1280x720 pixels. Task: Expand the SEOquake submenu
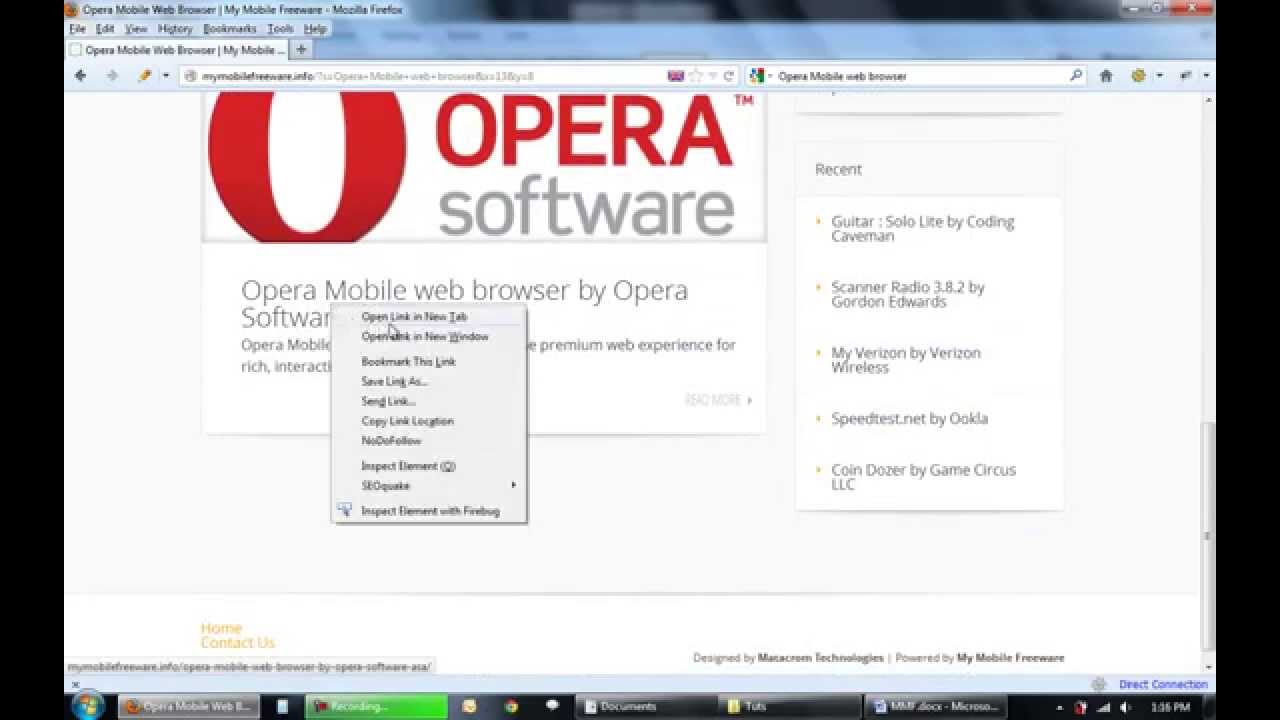[429, 486]
